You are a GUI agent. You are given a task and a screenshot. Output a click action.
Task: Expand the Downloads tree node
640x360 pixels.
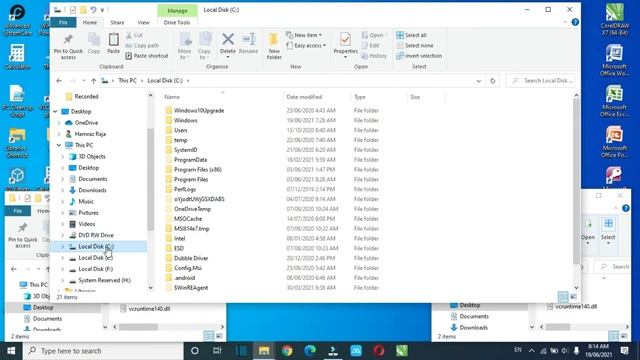[x=62, y=190]
